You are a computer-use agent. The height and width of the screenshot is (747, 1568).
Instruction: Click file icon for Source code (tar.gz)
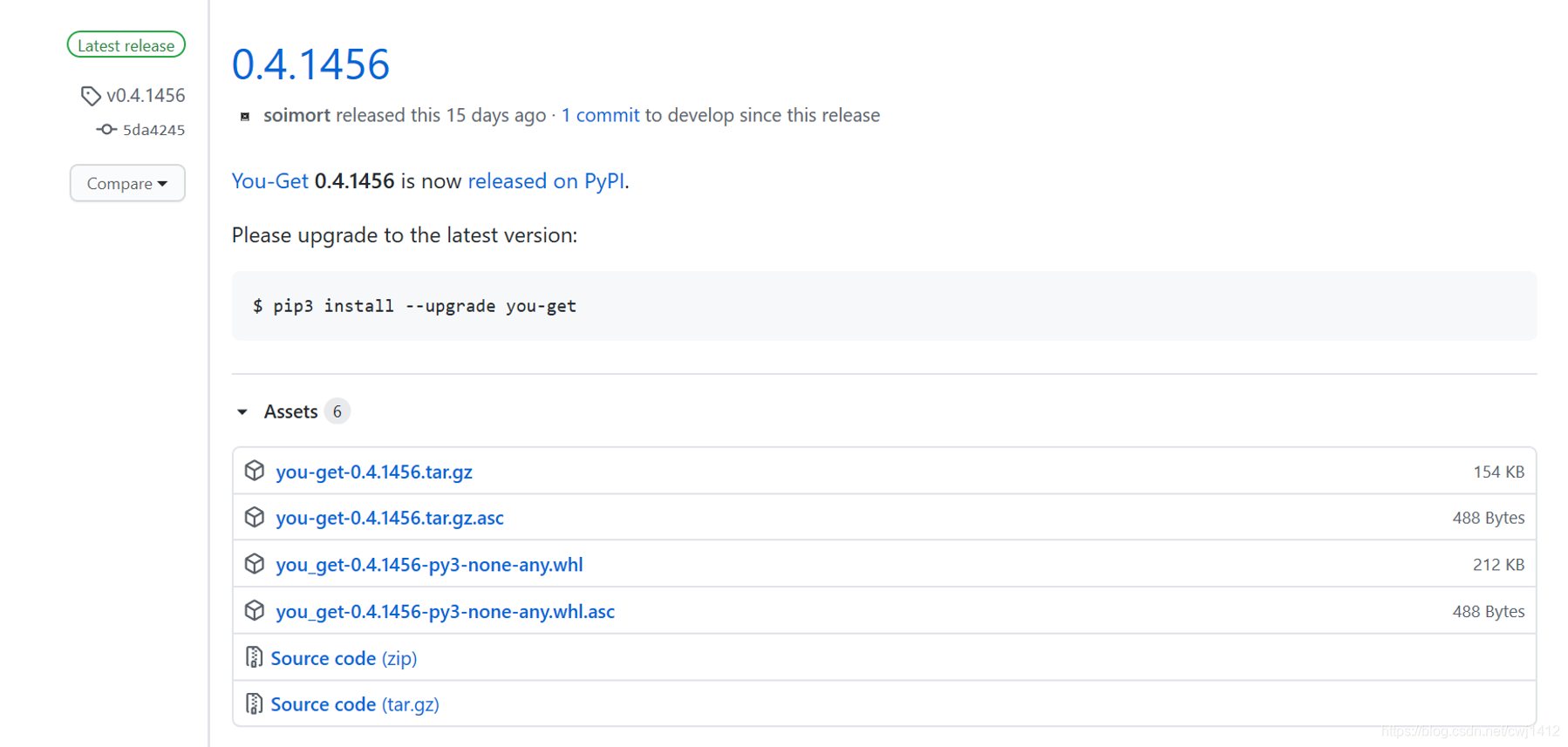(x=254, y=703)
